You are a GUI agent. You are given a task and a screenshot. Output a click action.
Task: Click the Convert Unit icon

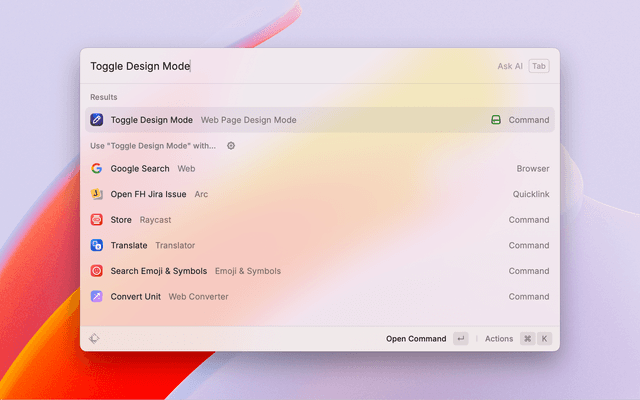(x=97, y=296)
